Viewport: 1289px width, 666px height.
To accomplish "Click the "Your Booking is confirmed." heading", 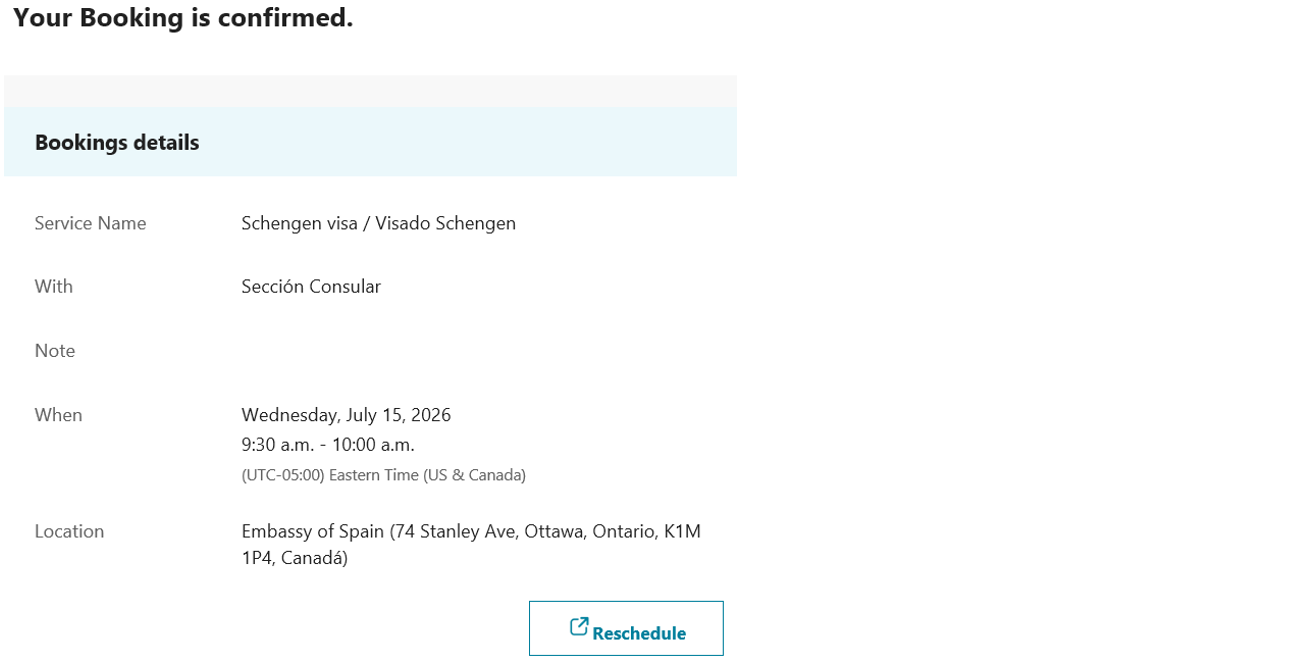I will point(183,18).
